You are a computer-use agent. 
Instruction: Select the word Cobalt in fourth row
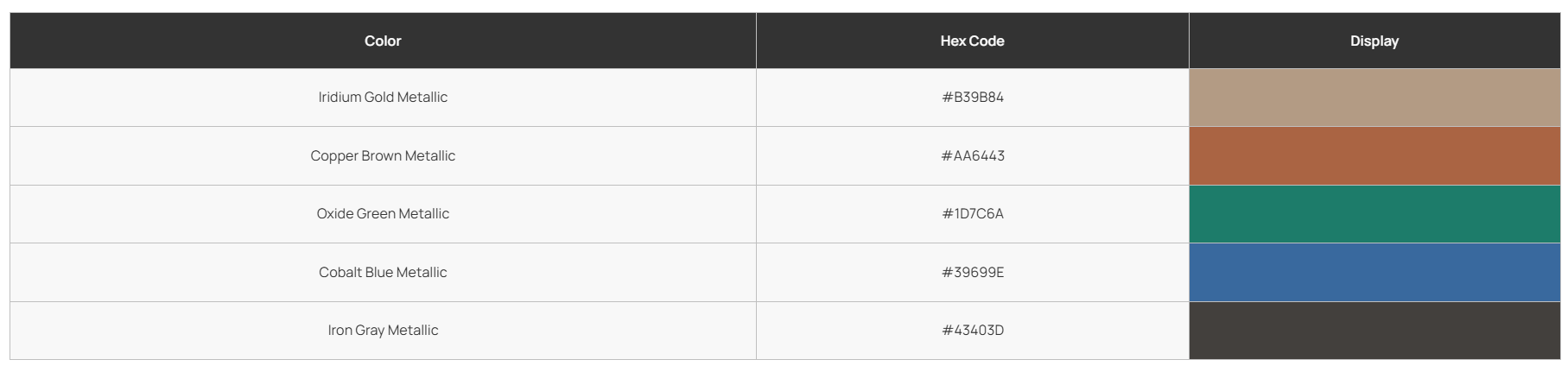coord(340,273)
